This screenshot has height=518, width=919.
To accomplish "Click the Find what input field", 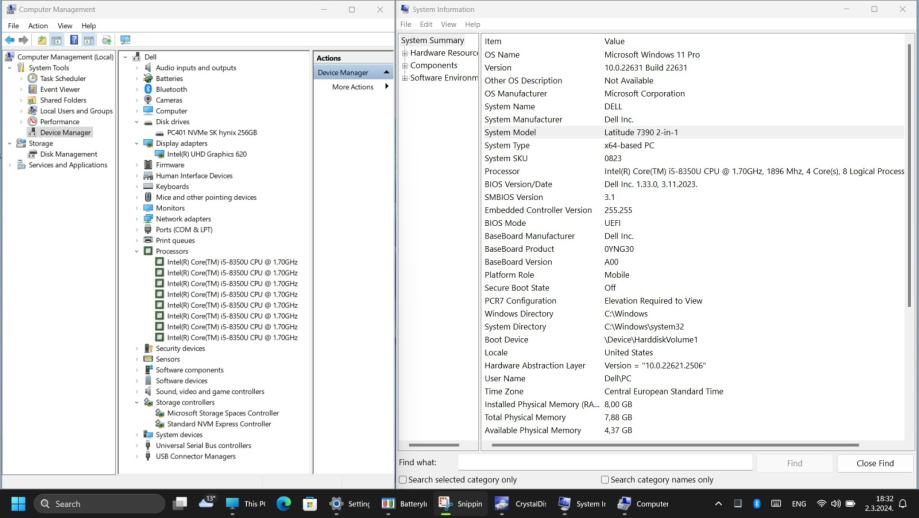I will (x=605, y=462).
